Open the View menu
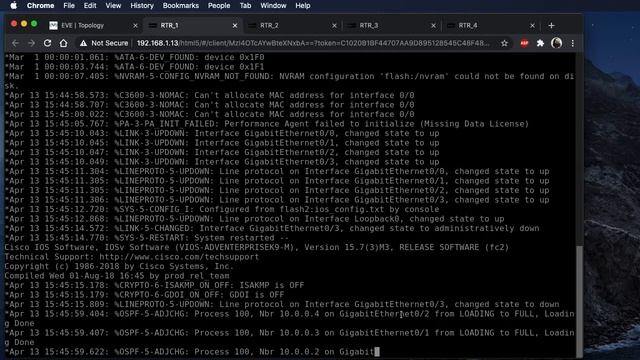 113,6
